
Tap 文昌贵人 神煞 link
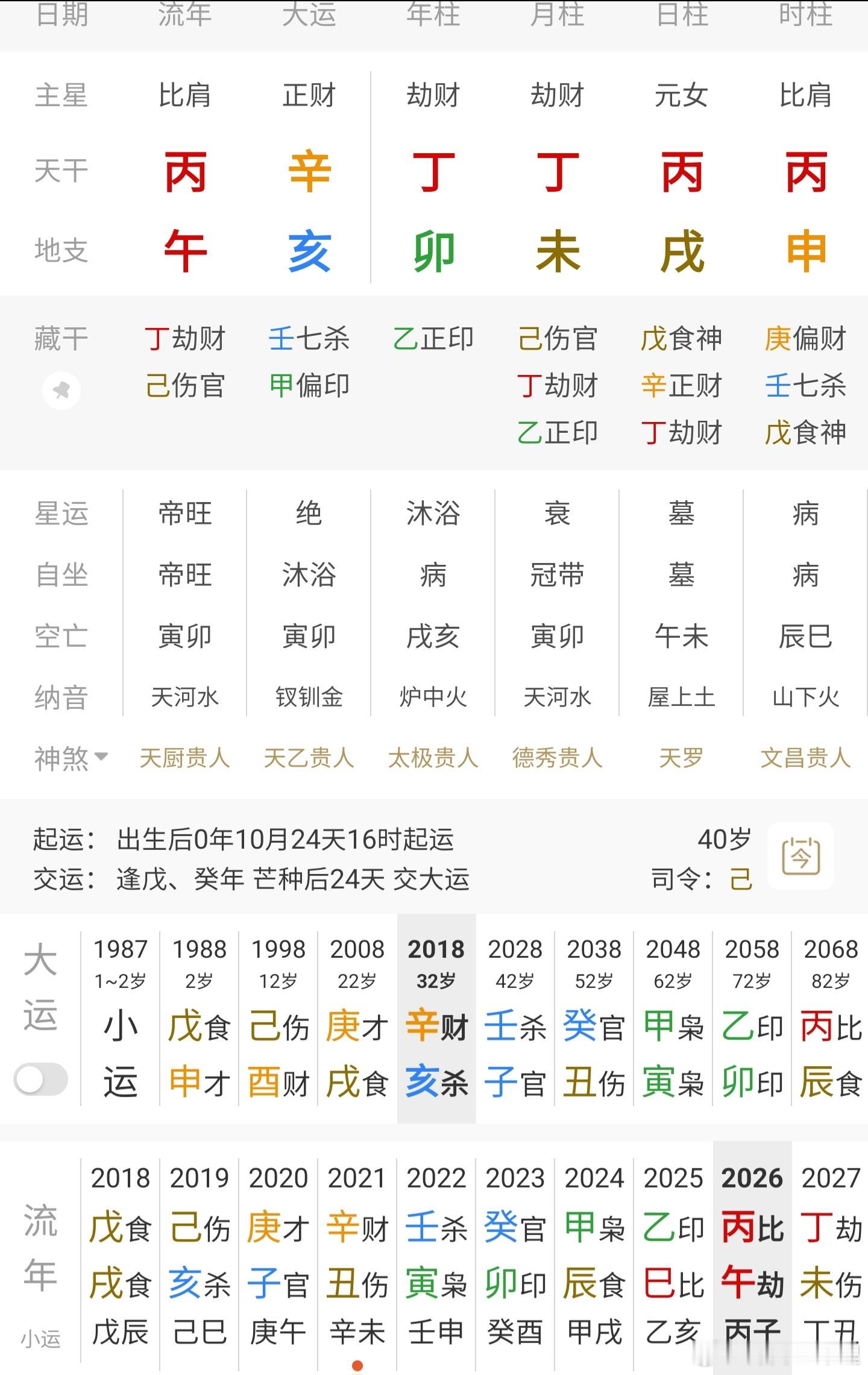(x=806, y=758)
